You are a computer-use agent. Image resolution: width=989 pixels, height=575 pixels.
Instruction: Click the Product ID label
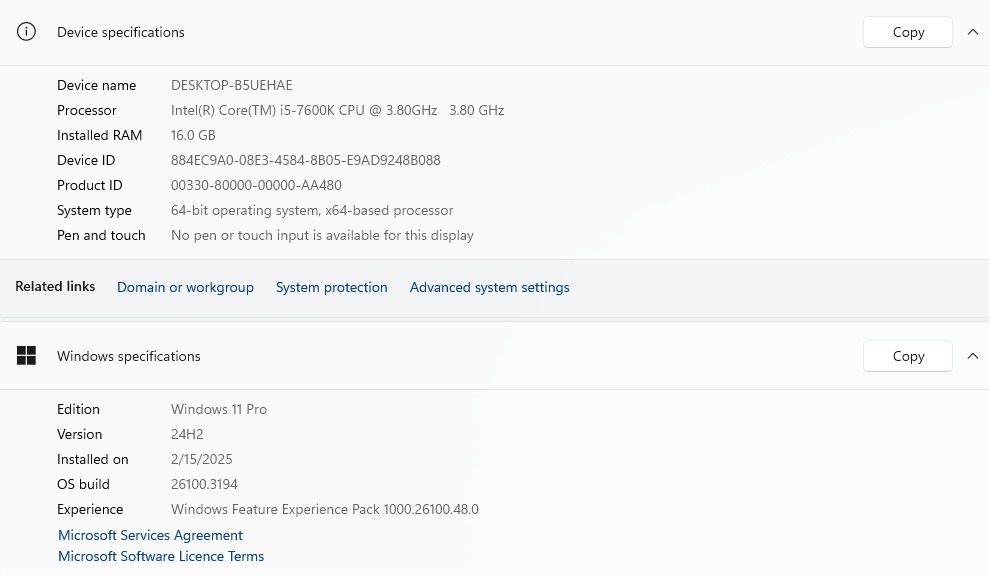click(x=90, y=185)
